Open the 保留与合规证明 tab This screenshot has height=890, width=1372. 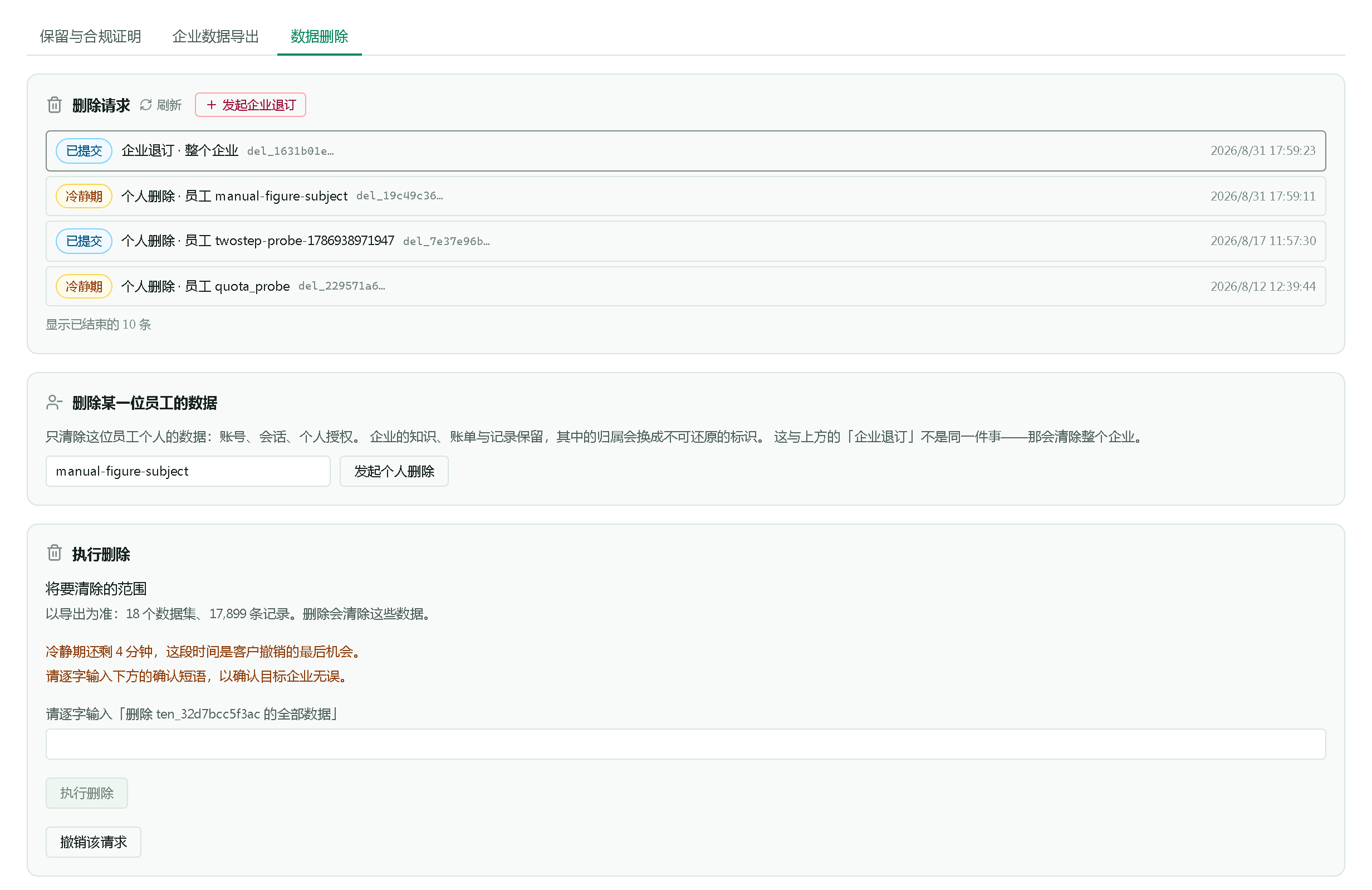(x=91, y=36)
